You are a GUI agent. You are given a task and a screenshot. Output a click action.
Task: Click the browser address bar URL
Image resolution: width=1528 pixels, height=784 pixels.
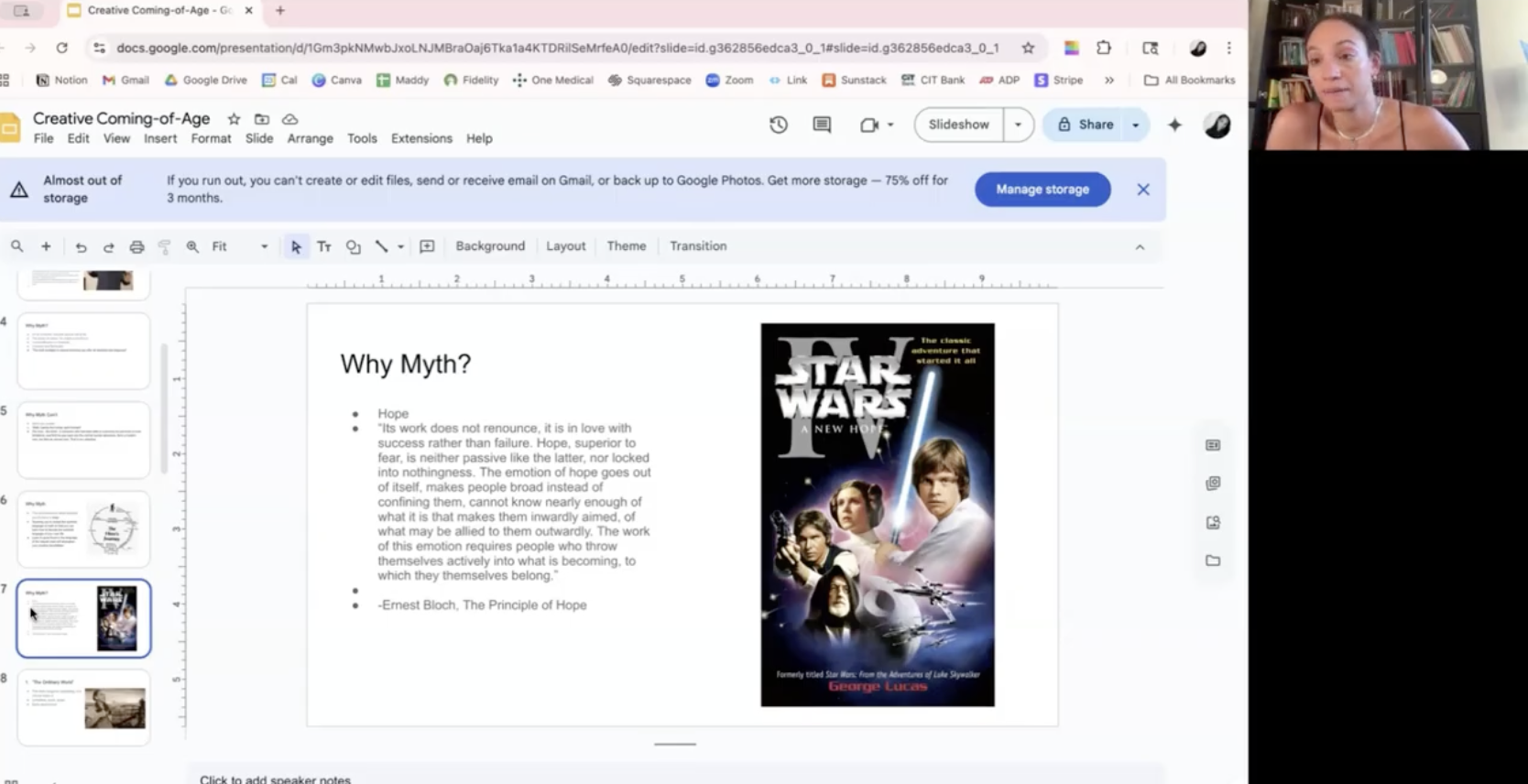click(x=557, y=48)
